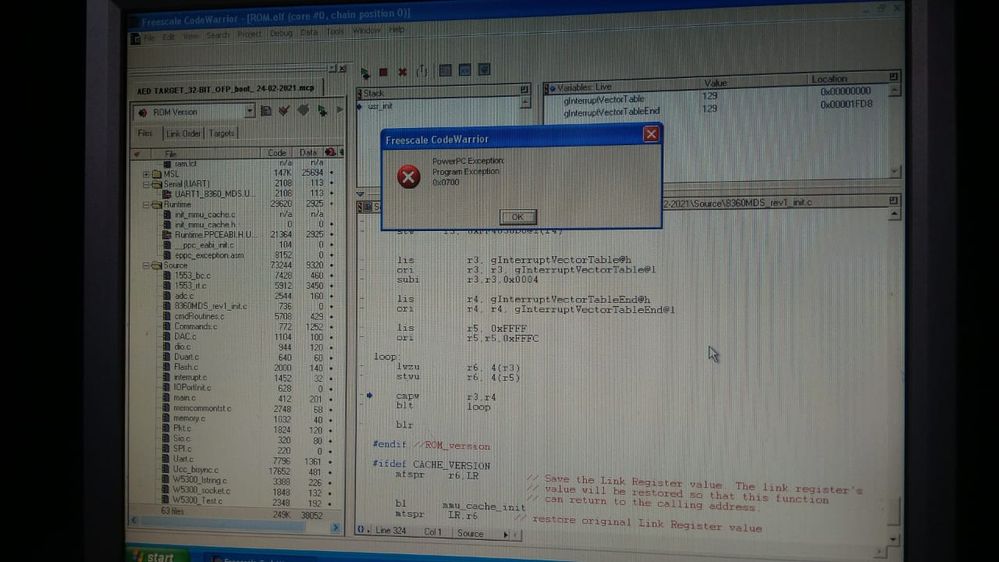
Task: Set breakpoint dash beside lis r3 line
Action: point(363,259)
